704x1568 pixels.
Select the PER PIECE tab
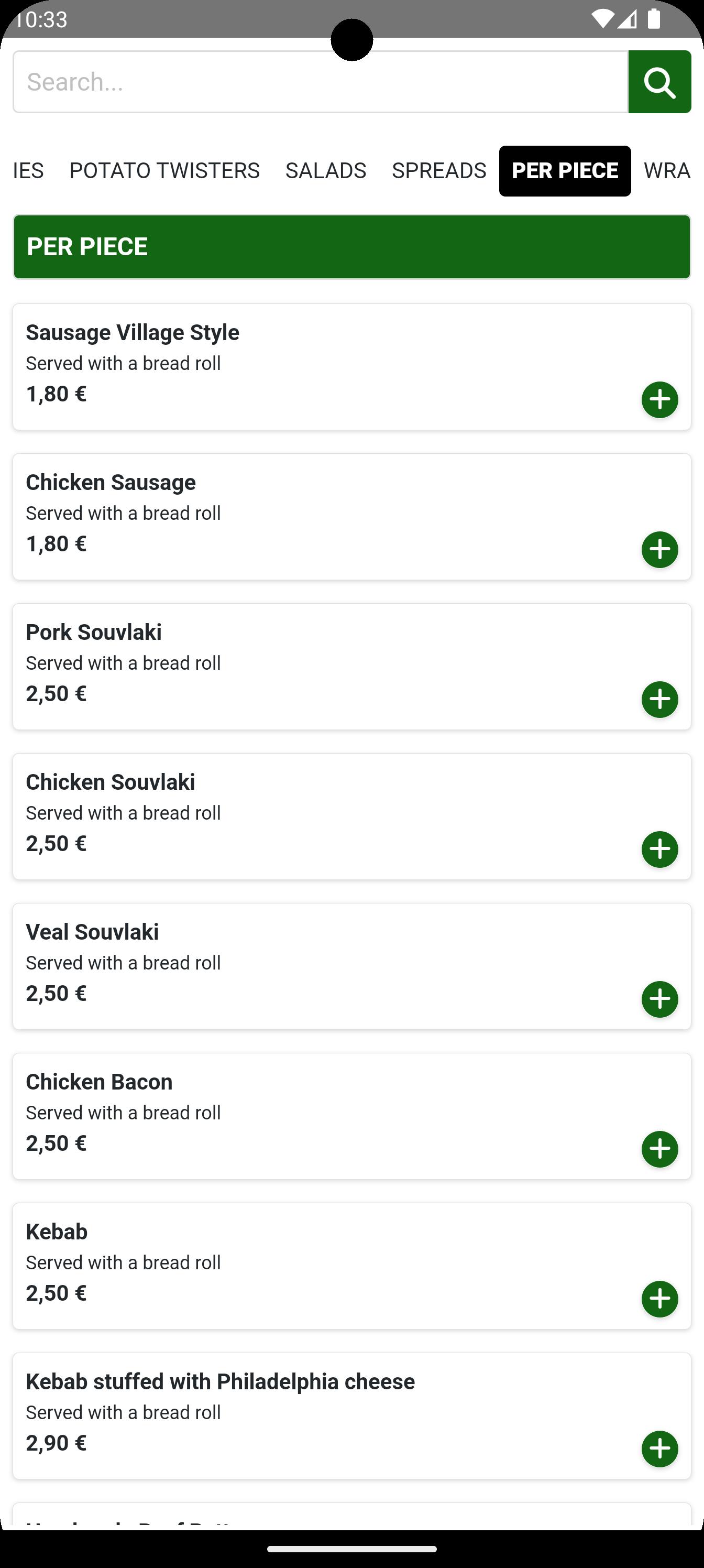tap(565, 170)
